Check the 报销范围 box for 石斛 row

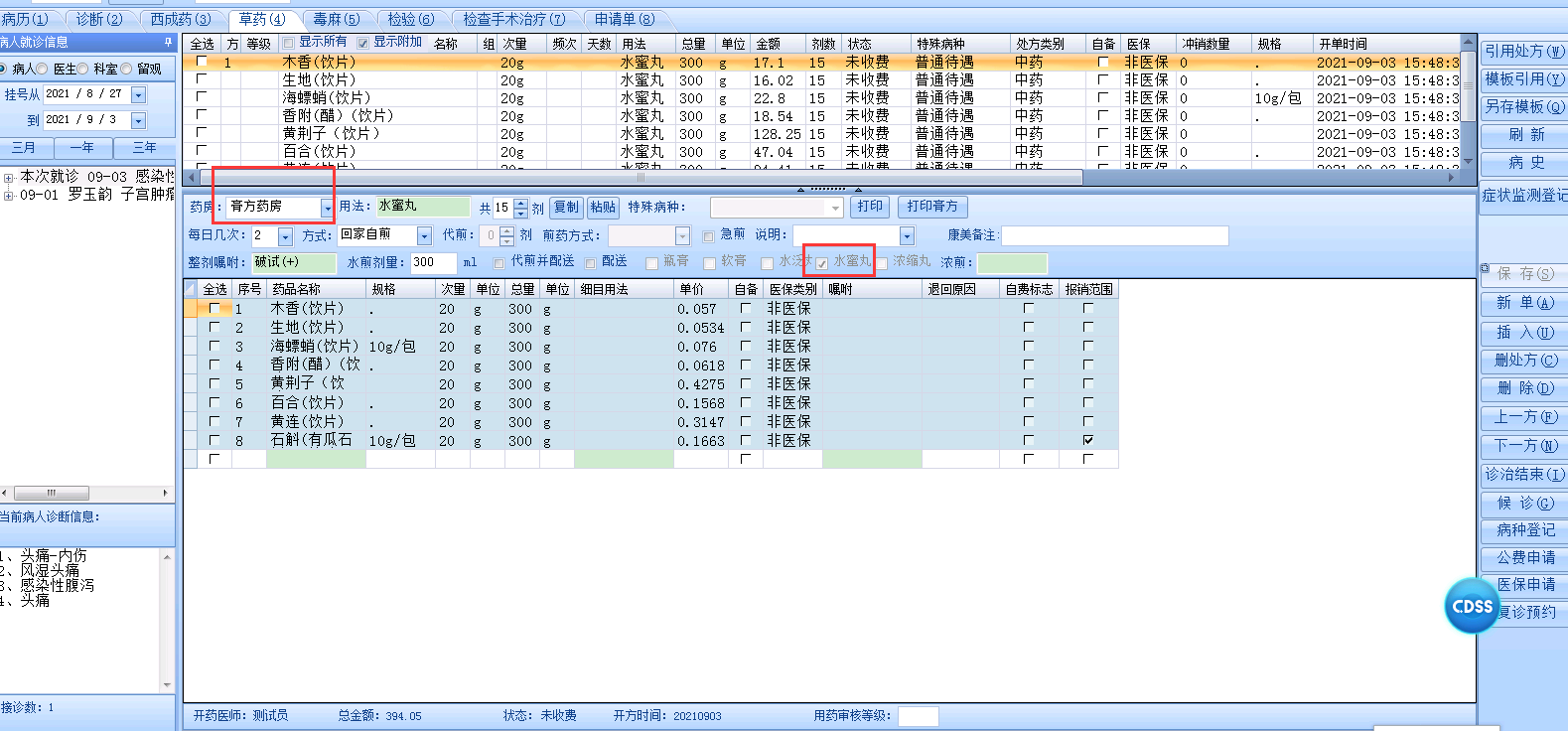point(1088,440)
